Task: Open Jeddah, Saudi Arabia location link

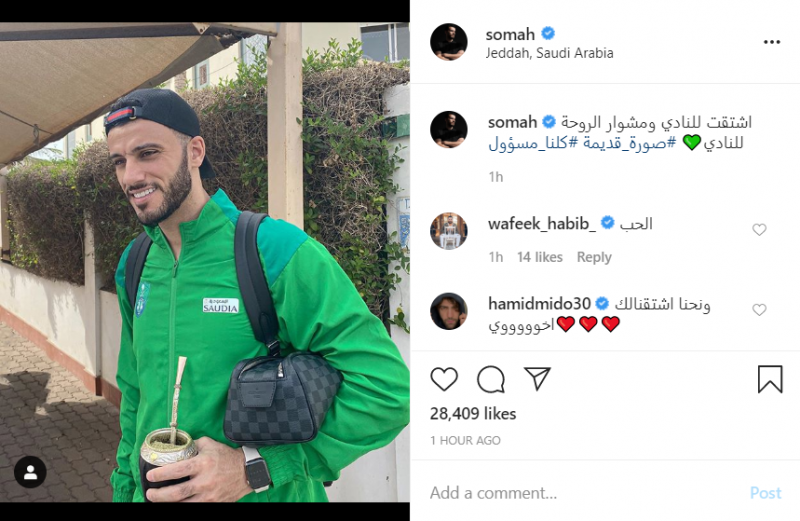Action: [549, 53]
